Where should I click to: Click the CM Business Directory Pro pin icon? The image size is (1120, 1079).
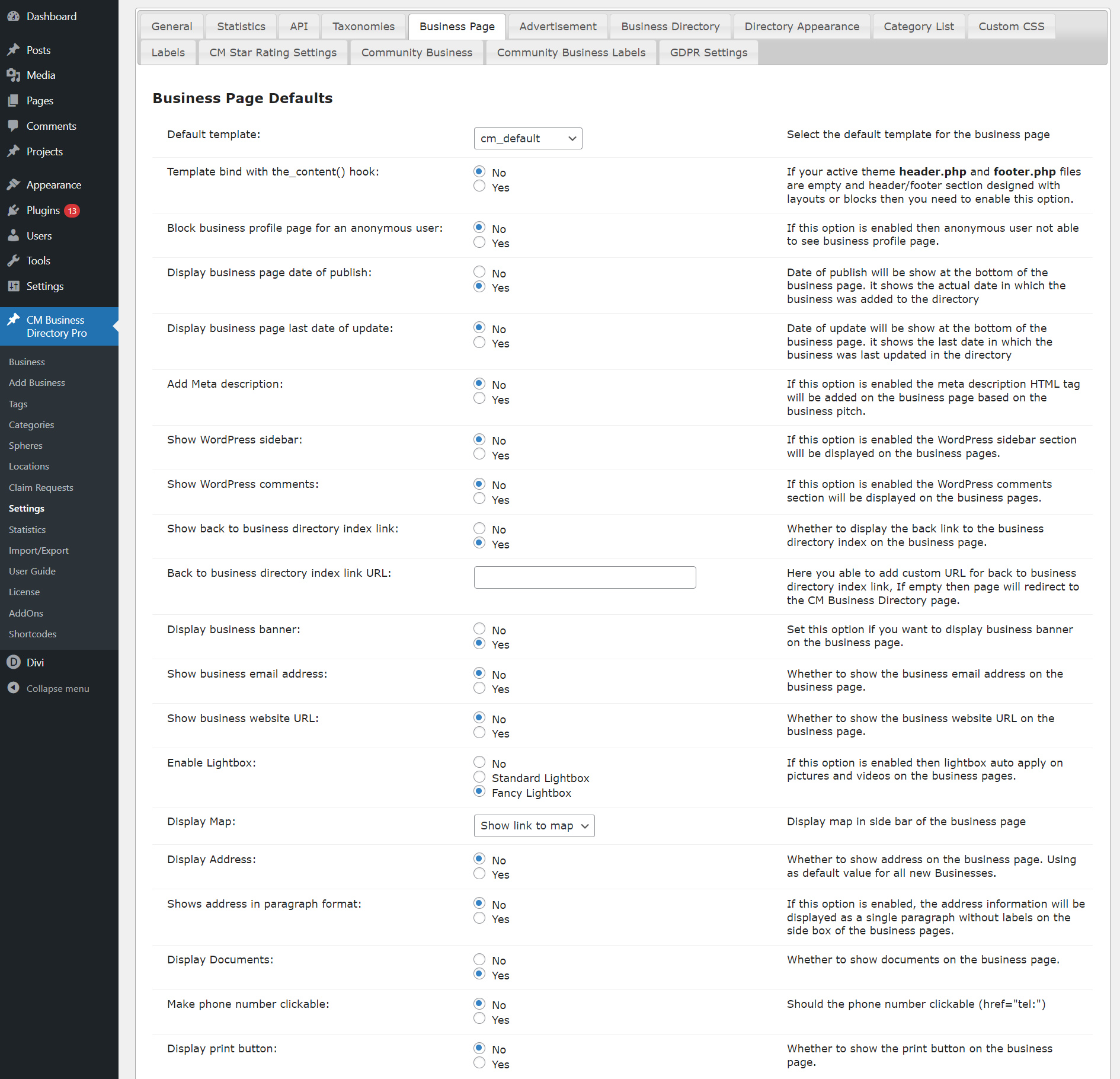point(14,320)
